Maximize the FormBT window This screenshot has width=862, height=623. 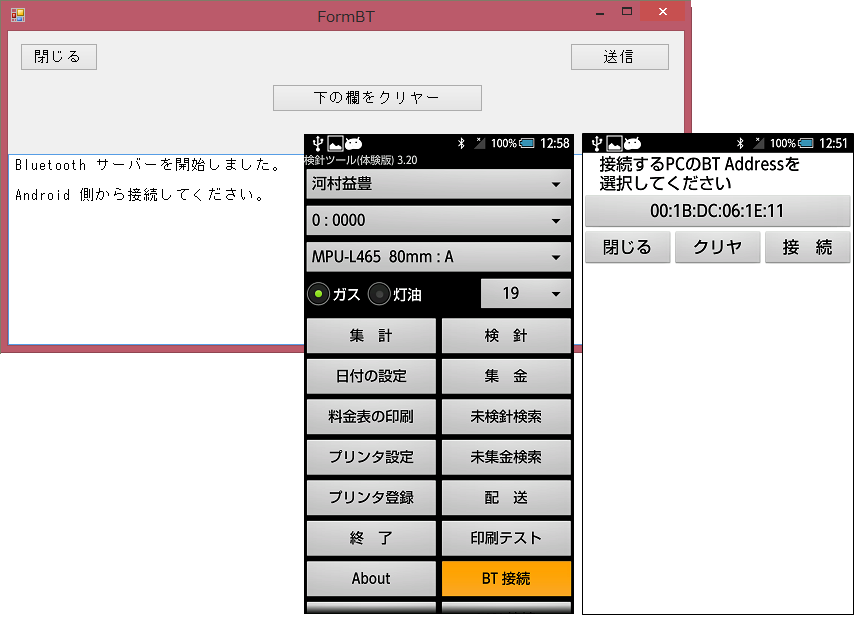[627, 12]
